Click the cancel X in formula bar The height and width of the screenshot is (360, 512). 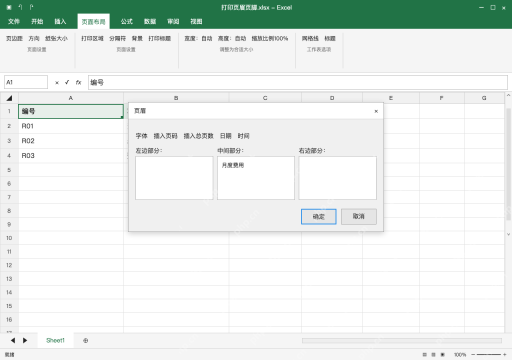click(x=57, y=82)
